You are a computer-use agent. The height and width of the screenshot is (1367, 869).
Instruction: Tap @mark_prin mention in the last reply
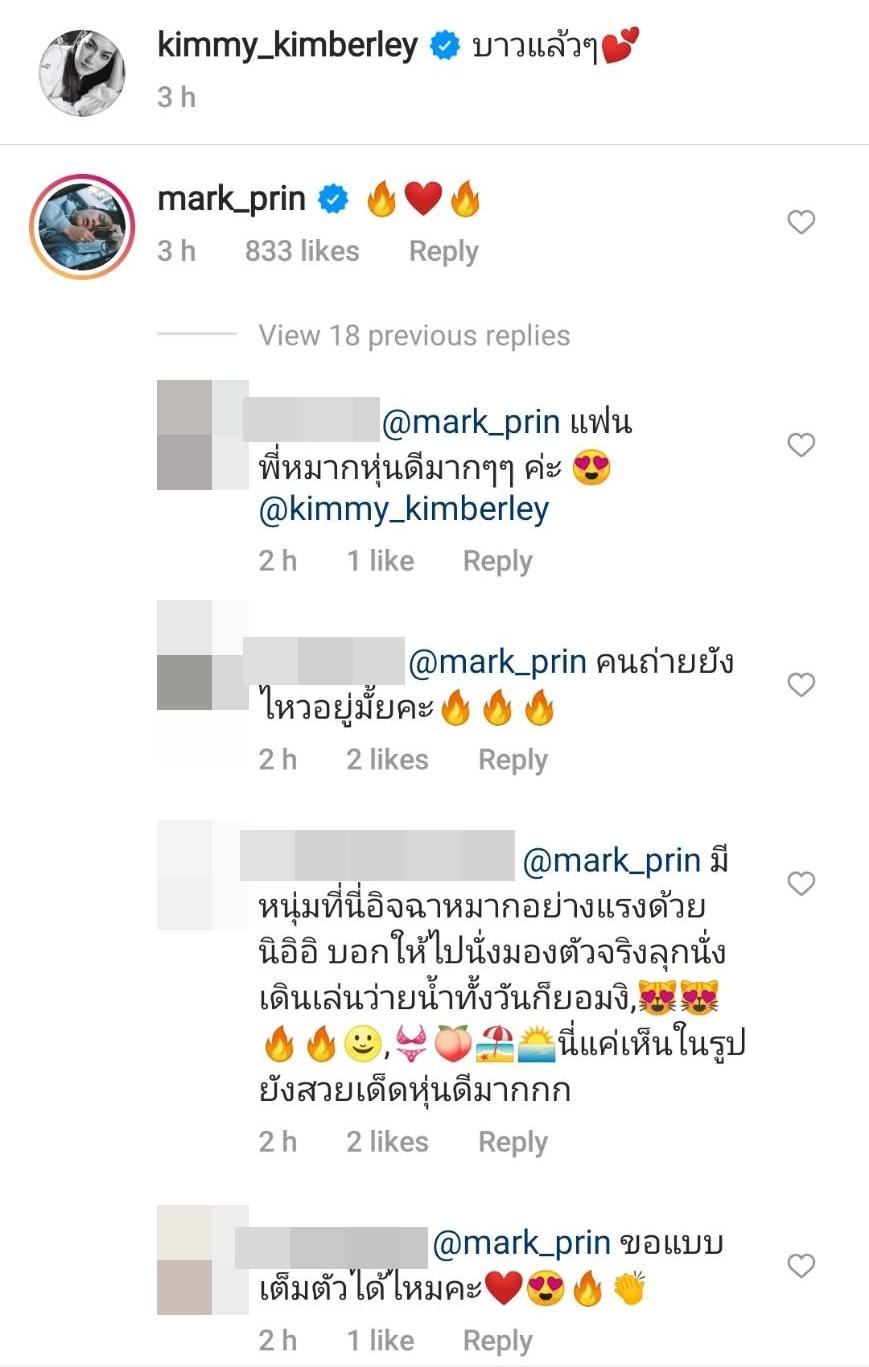(521, 1243)
